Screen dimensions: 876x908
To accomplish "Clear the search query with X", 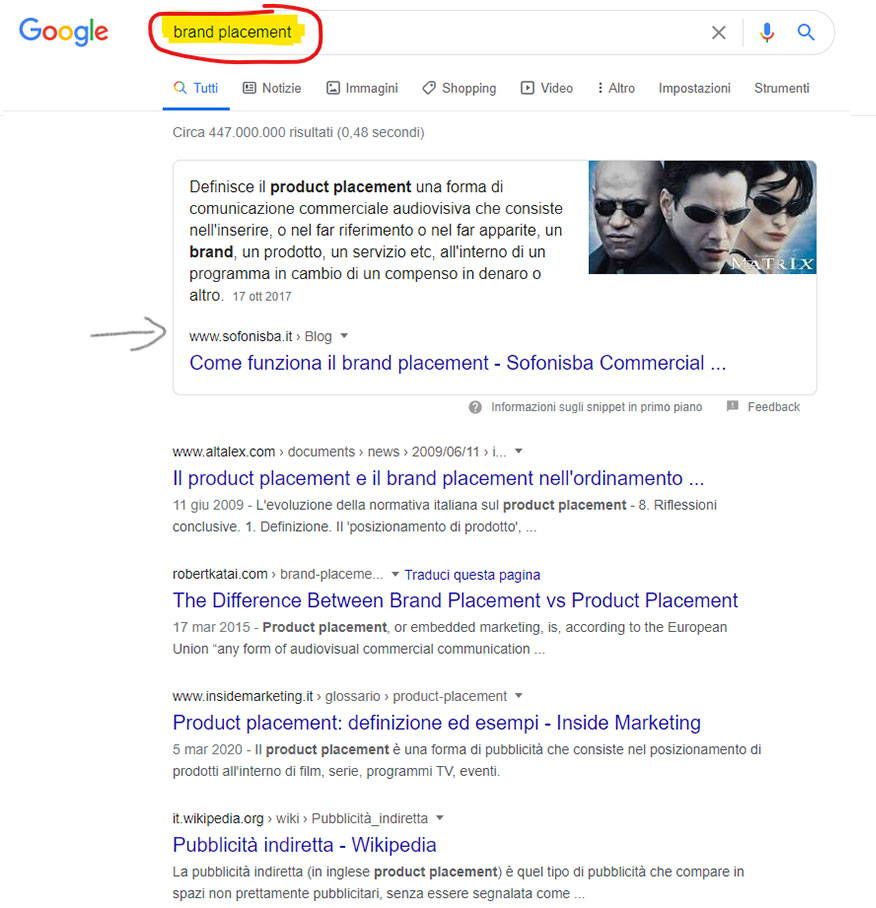I will click(x=719, y=32).
